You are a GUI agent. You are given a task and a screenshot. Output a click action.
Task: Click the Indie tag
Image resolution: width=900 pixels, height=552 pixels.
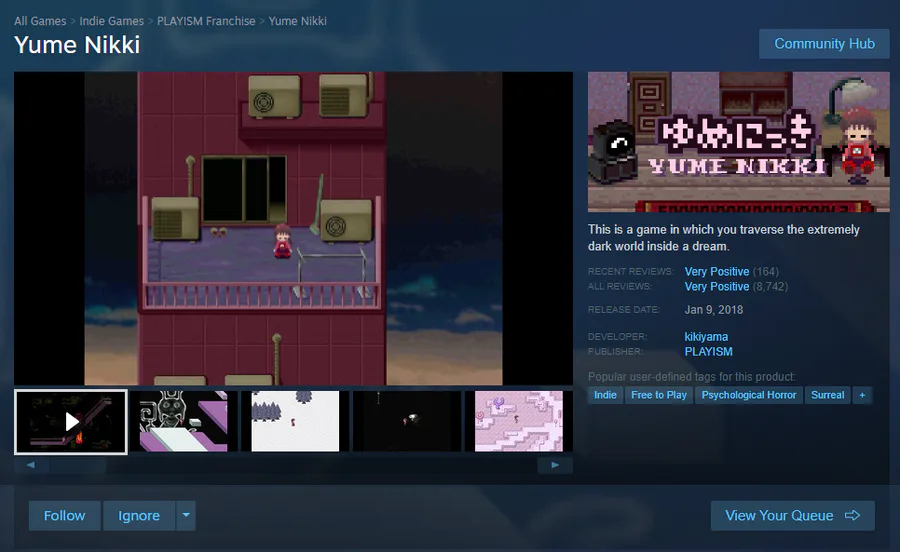(605, 395)
